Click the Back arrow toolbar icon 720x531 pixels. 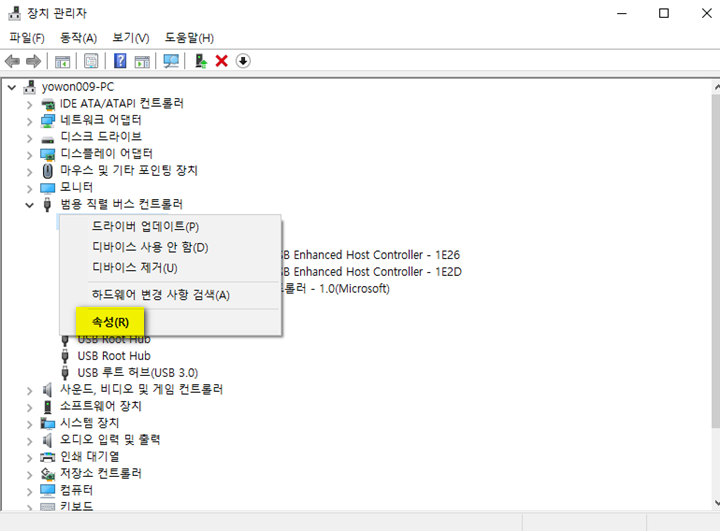pyautogui.click(x=12, y=61)
